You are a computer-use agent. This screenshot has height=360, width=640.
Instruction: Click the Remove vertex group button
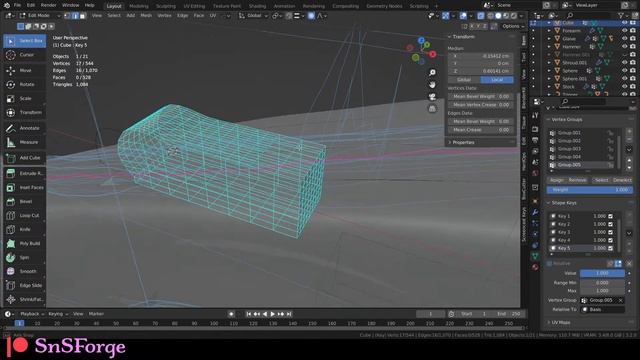[x=577, y=180]
